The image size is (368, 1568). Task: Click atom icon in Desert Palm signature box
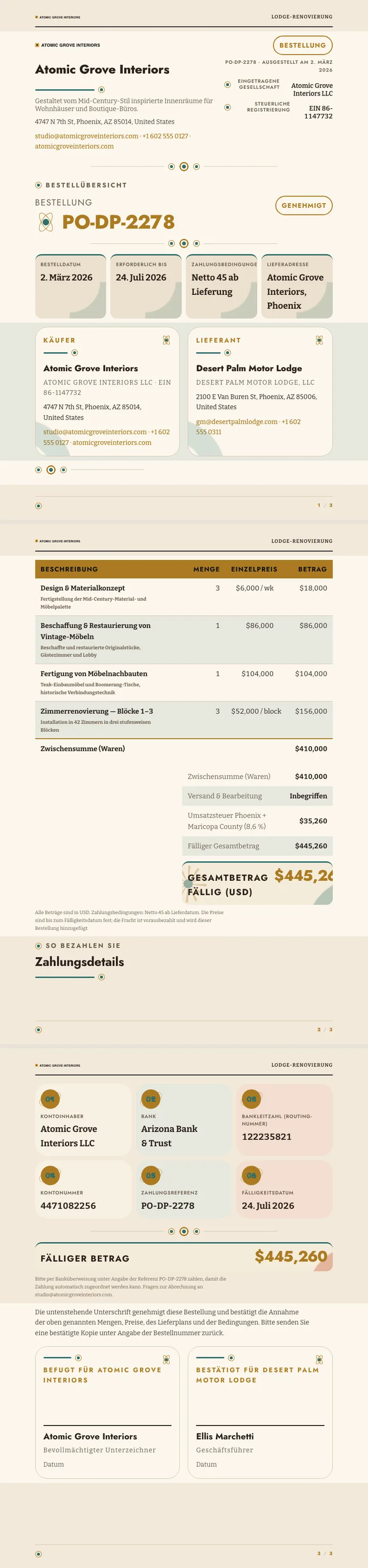pos(319,1359)
